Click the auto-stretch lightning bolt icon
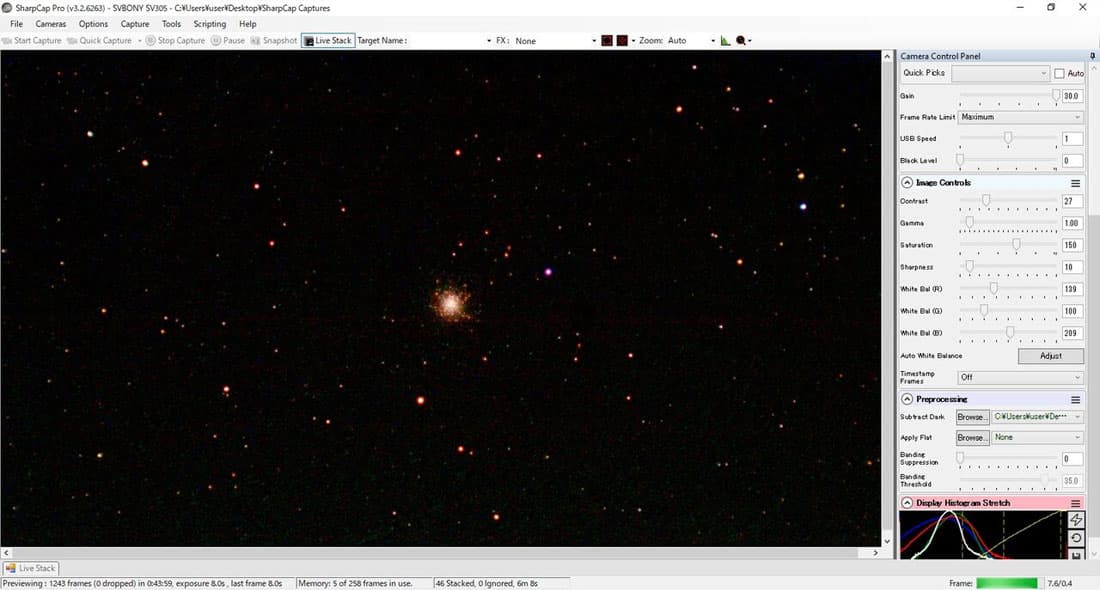1100x590 pixels. click(x=1076, y=520)
